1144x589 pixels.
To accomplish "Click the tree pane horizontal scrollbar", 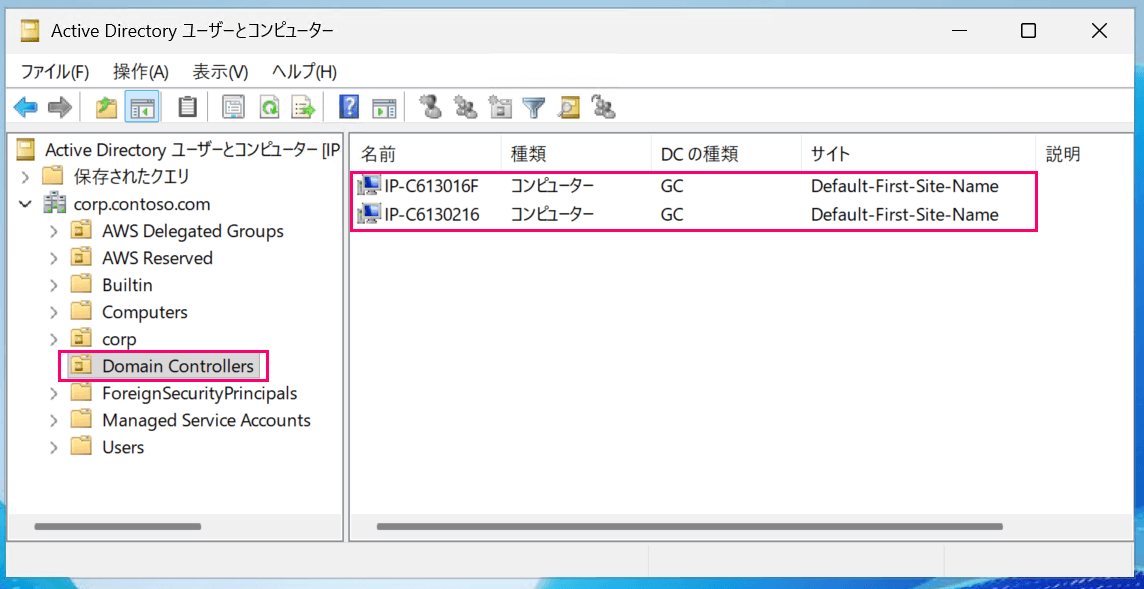I will [117, 526].
